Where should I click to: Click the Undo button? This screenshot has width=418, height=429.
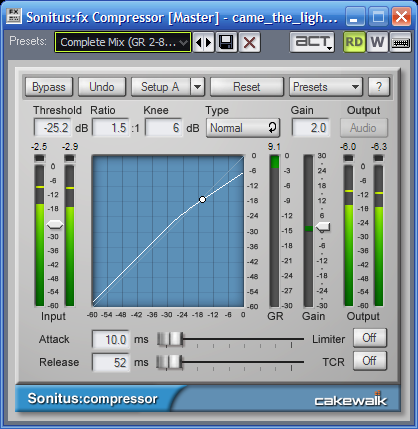[x=102, y=87]
